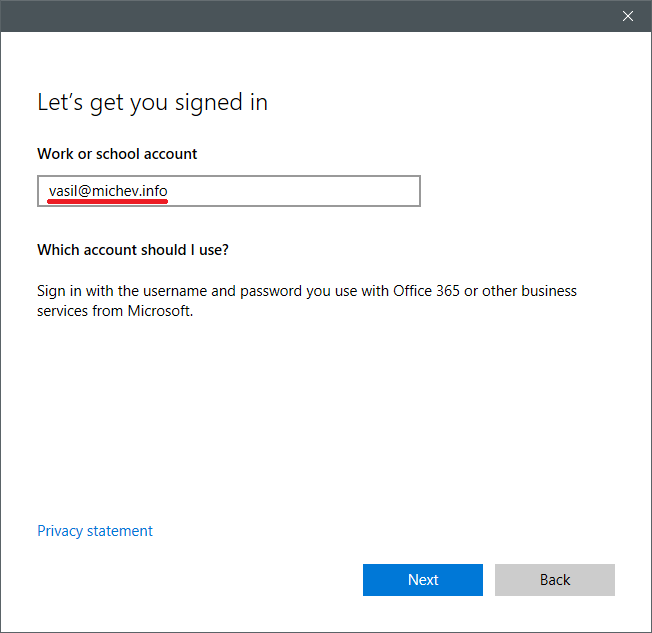Click the blank area above Privacy statement
The image size is (652, 633).
[x=300, y=430]
